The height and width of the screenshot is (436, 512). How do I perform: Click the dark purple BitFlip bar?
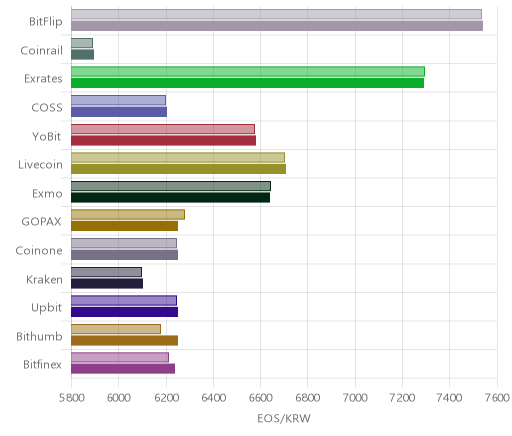point(277,26)
